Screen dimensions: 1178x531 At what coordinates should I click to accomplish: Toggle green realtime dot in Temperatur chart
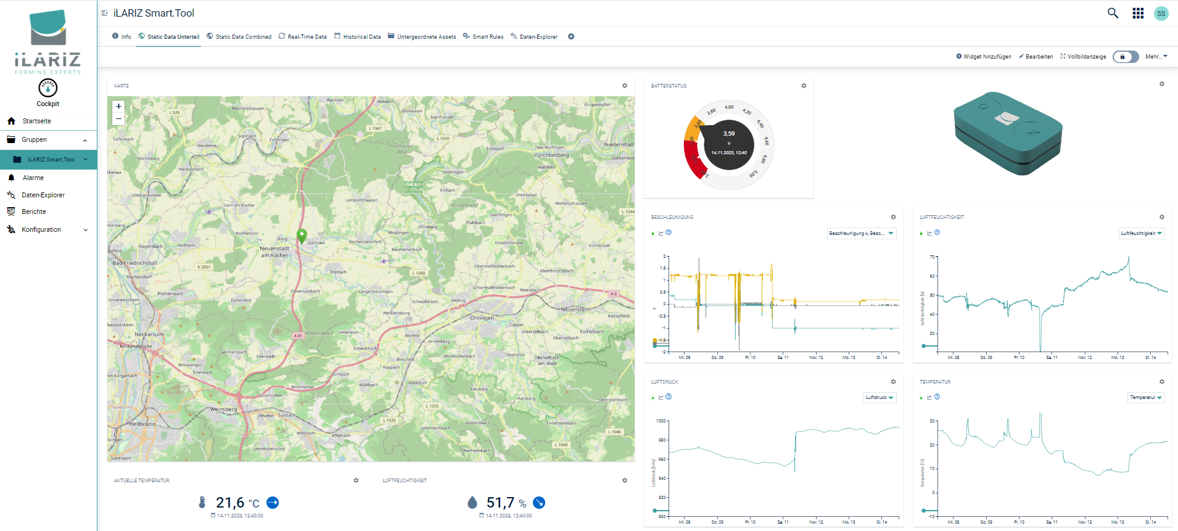coord(922,397)
